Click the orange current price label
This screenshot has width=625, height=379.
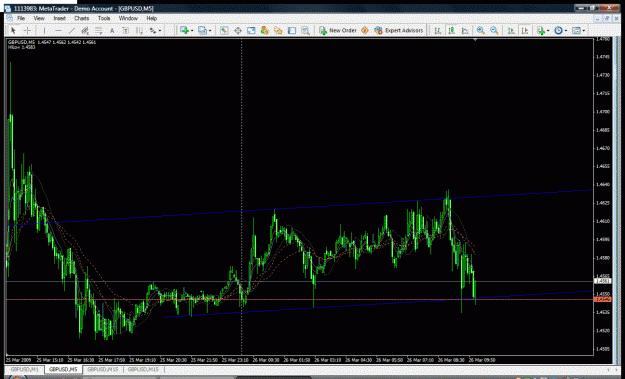[x=602, y=299]
